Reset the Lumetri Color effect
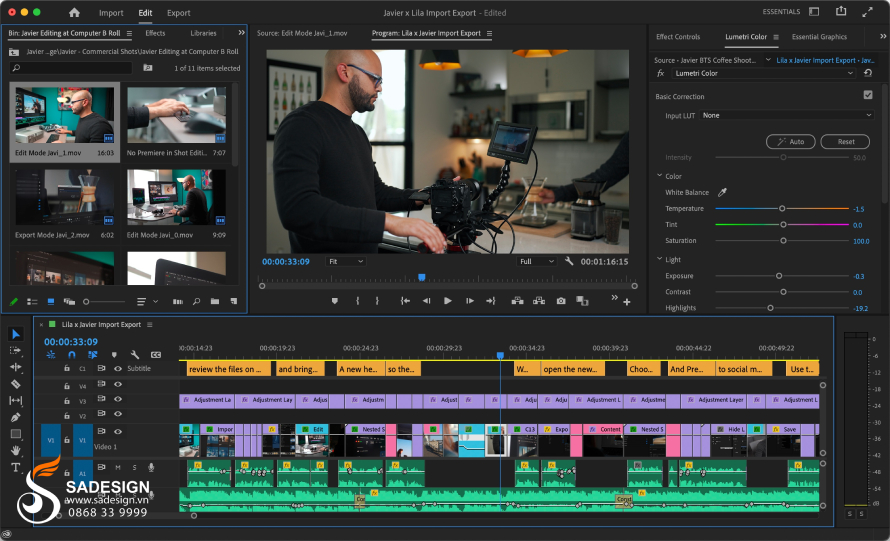The width and height of the screenshot is (890, 541). point(868,73)
